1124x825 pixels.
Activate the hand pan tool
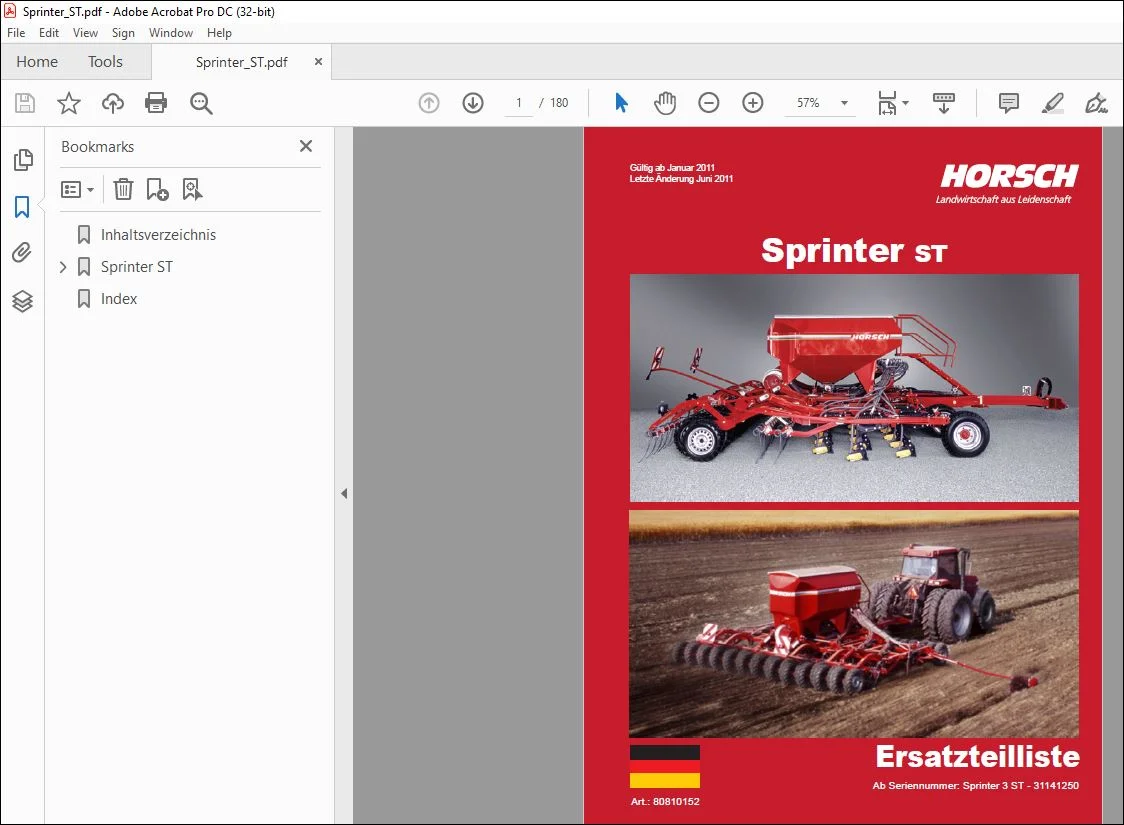coord(665,103)
